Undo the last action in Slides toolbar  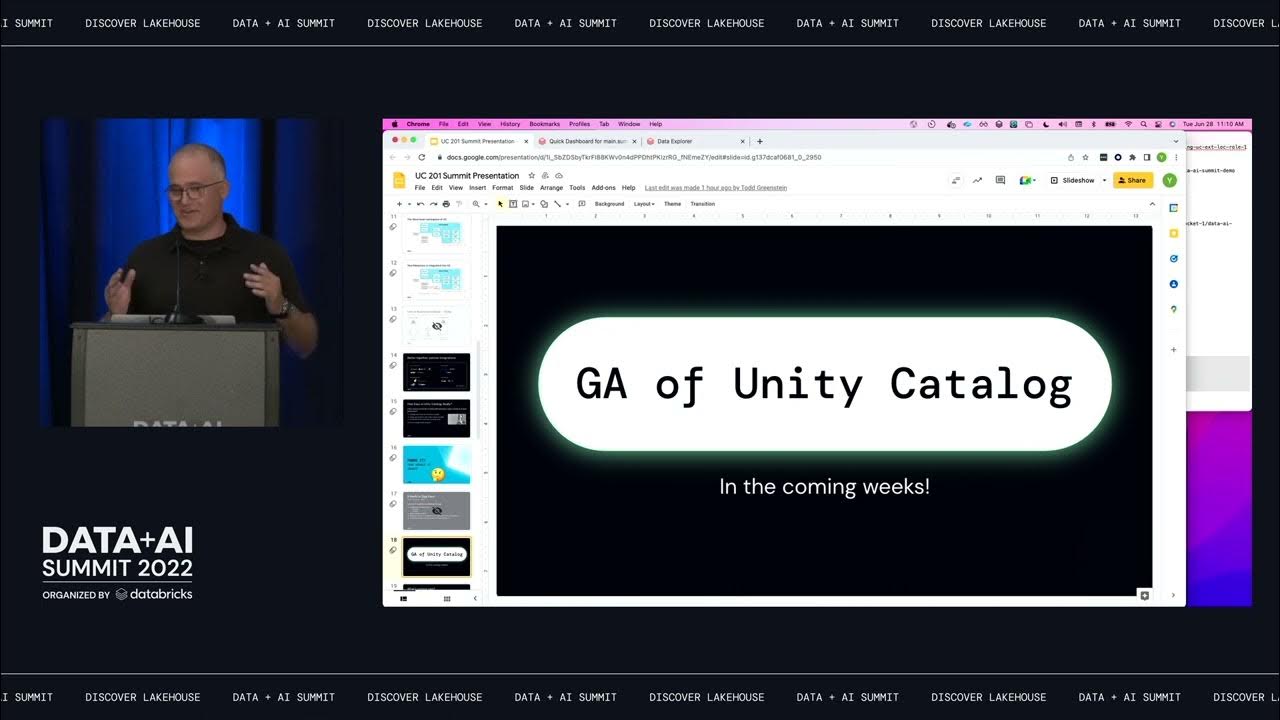click(420, 204)
